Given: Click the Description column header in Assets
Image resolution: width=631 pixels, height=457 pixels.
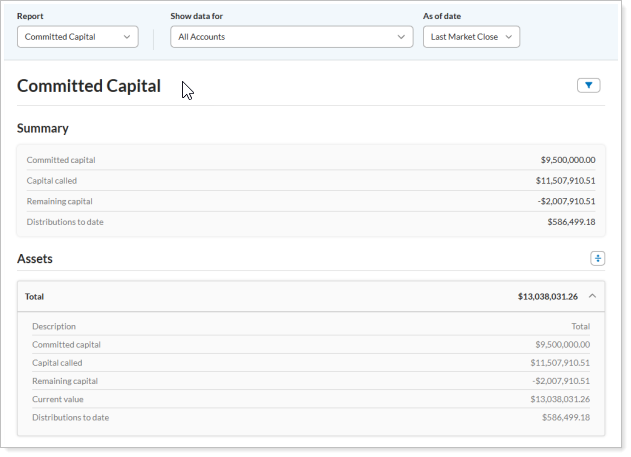Looking at the screenshot, I should pyautogui.click(x=54, y=326).
